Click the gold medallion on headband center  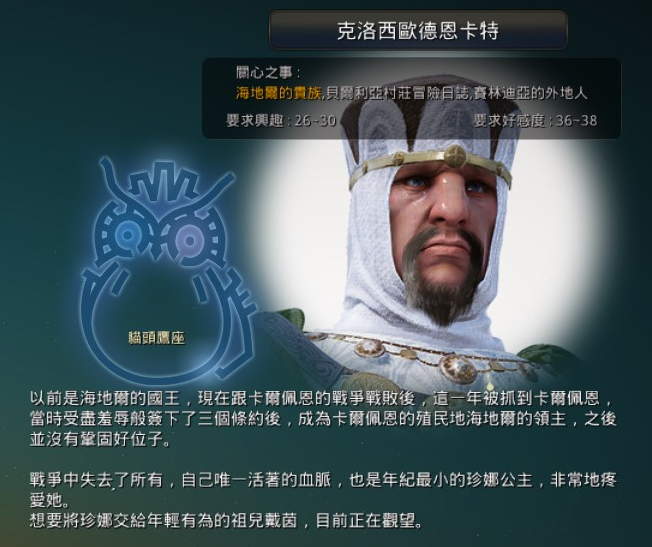tap(454, 155)
